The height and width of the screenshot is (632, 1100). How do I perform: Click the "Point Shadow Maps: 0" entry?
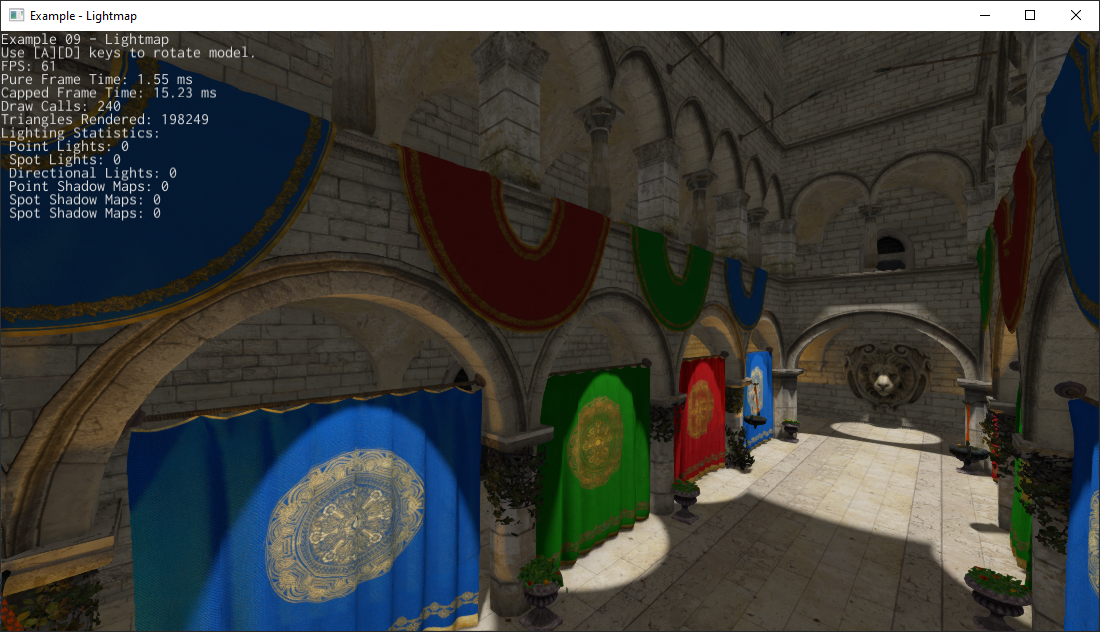88,186
